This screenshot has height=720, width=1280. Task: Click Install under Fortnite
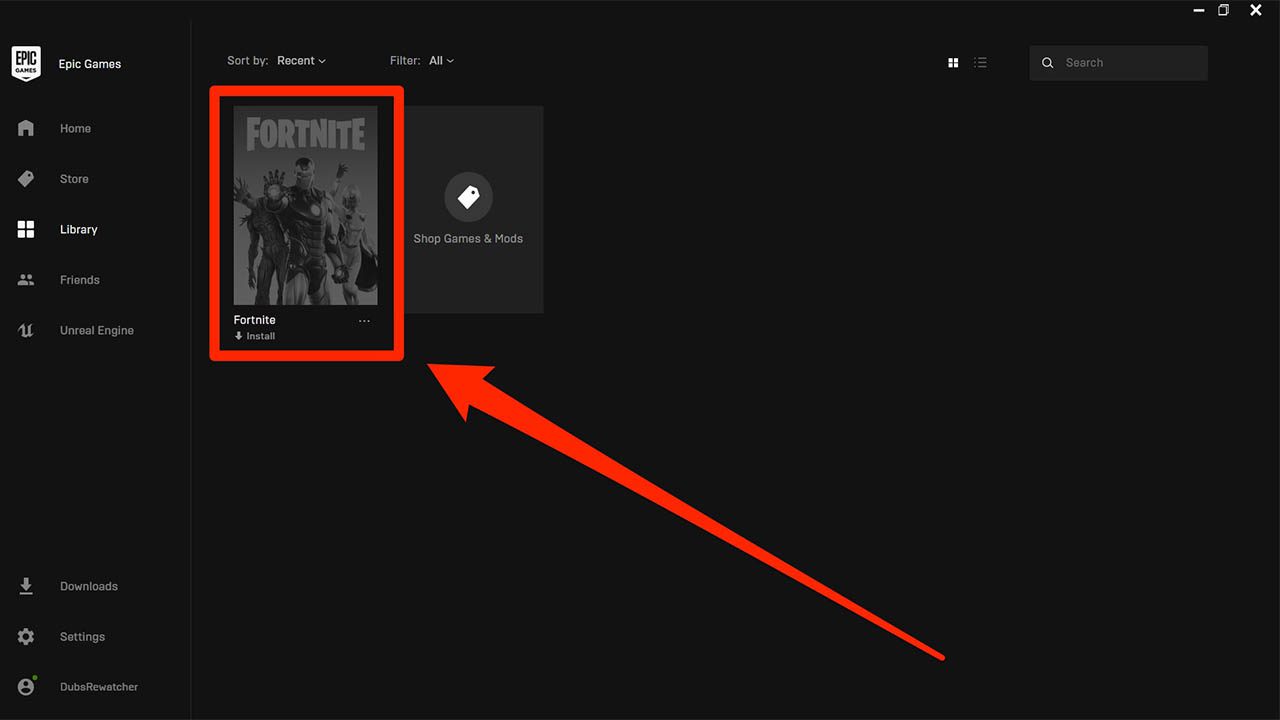tap(256, 336)
